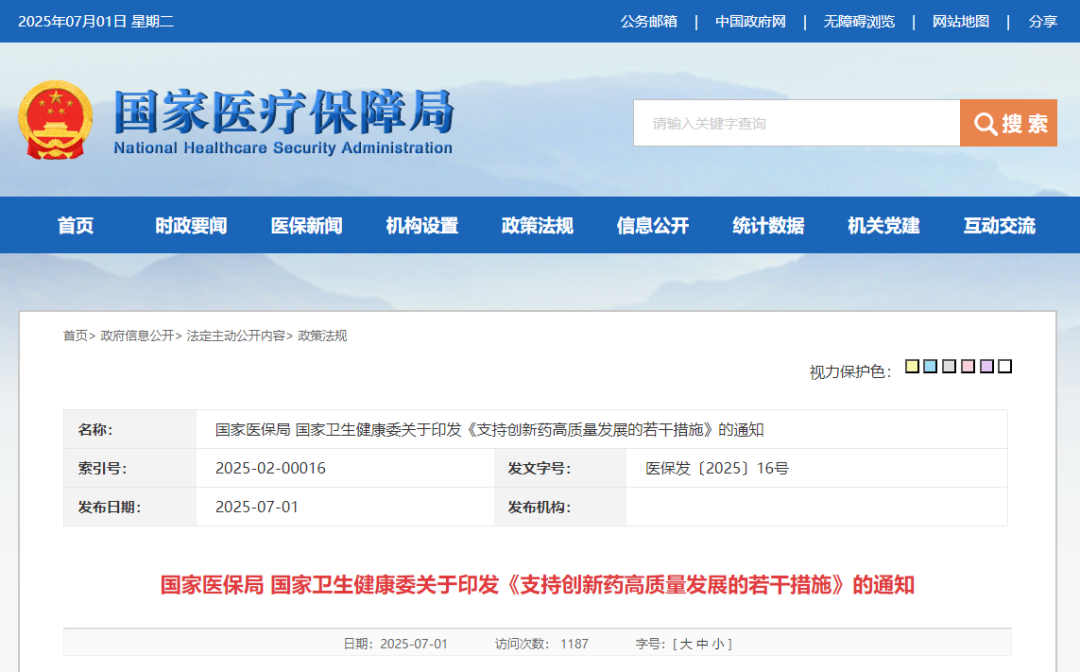Open the 网站地图 site map
The width and height of the screenshot is (1080, 672).
pyautogui.click(x=961, y=21)
